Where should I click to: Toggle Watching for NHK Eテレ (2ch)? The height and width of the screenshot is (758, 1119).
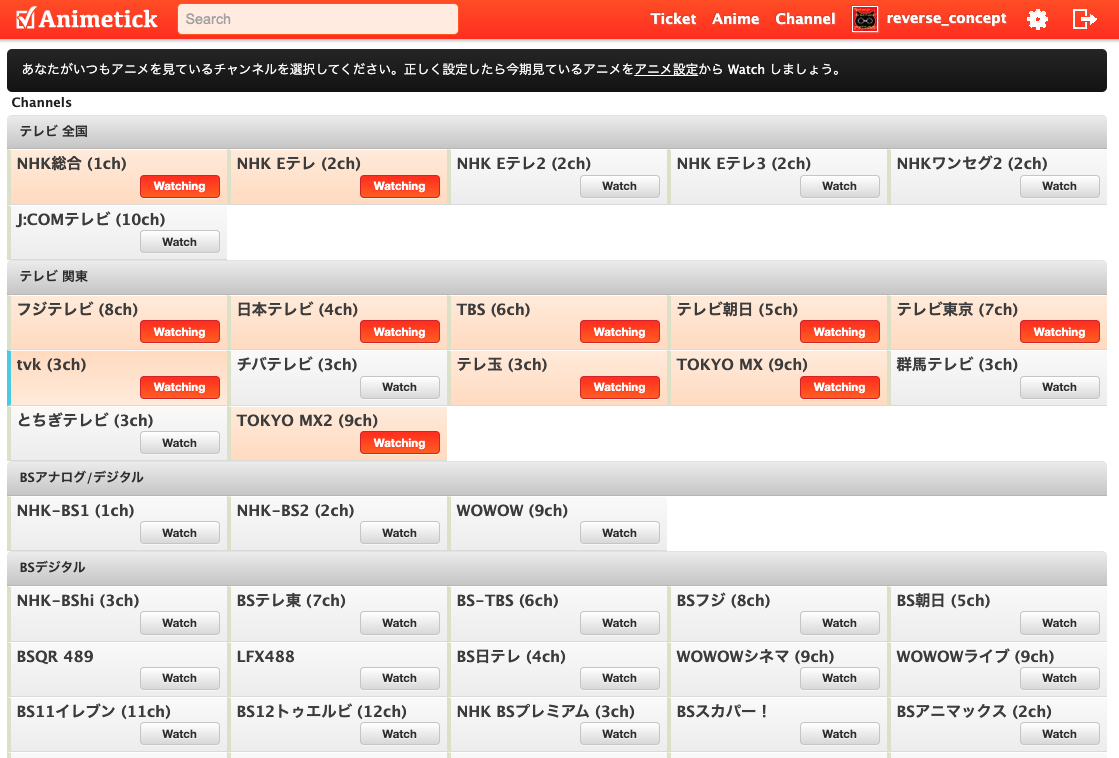pos(400,186)
